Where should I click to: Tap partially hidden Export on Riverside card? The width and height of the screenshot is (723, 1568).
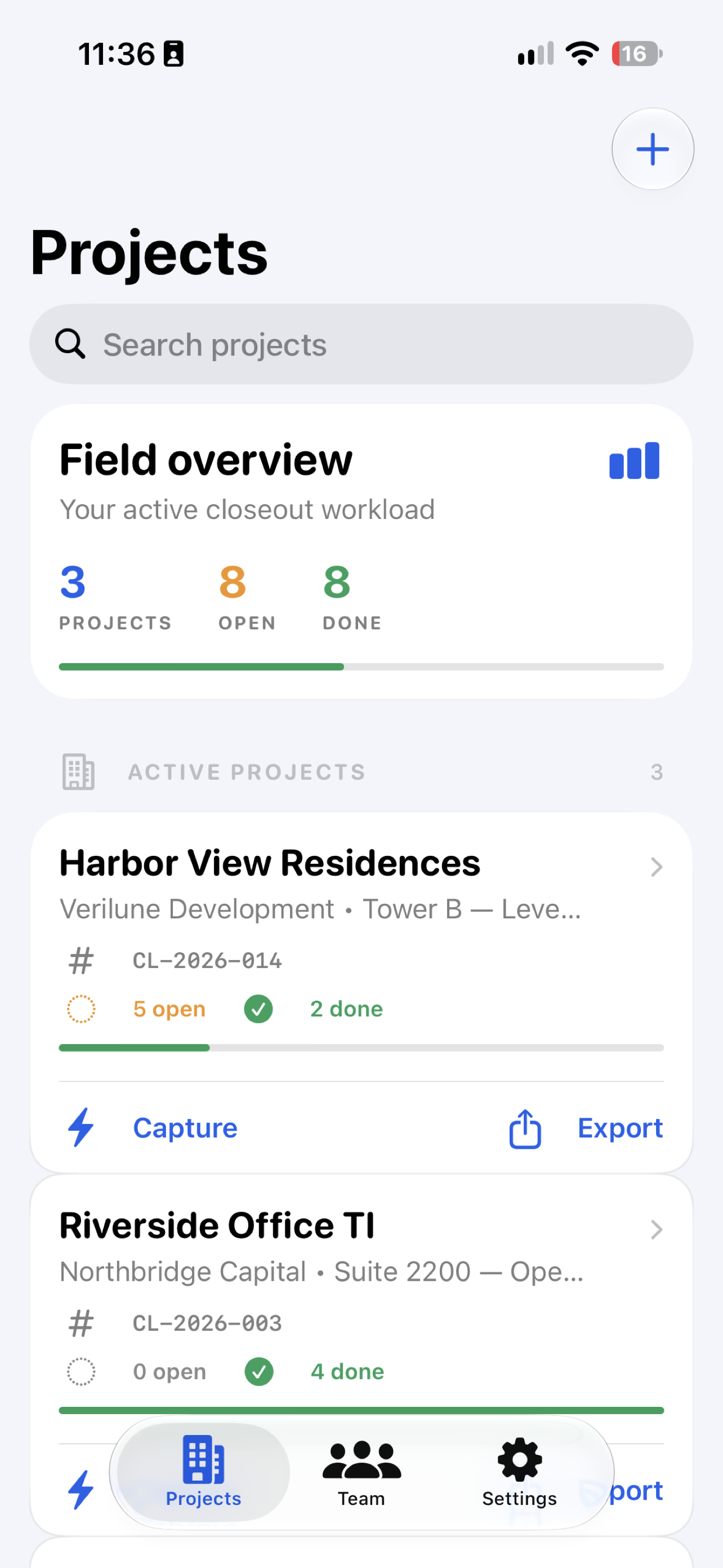click(636, 1491)
